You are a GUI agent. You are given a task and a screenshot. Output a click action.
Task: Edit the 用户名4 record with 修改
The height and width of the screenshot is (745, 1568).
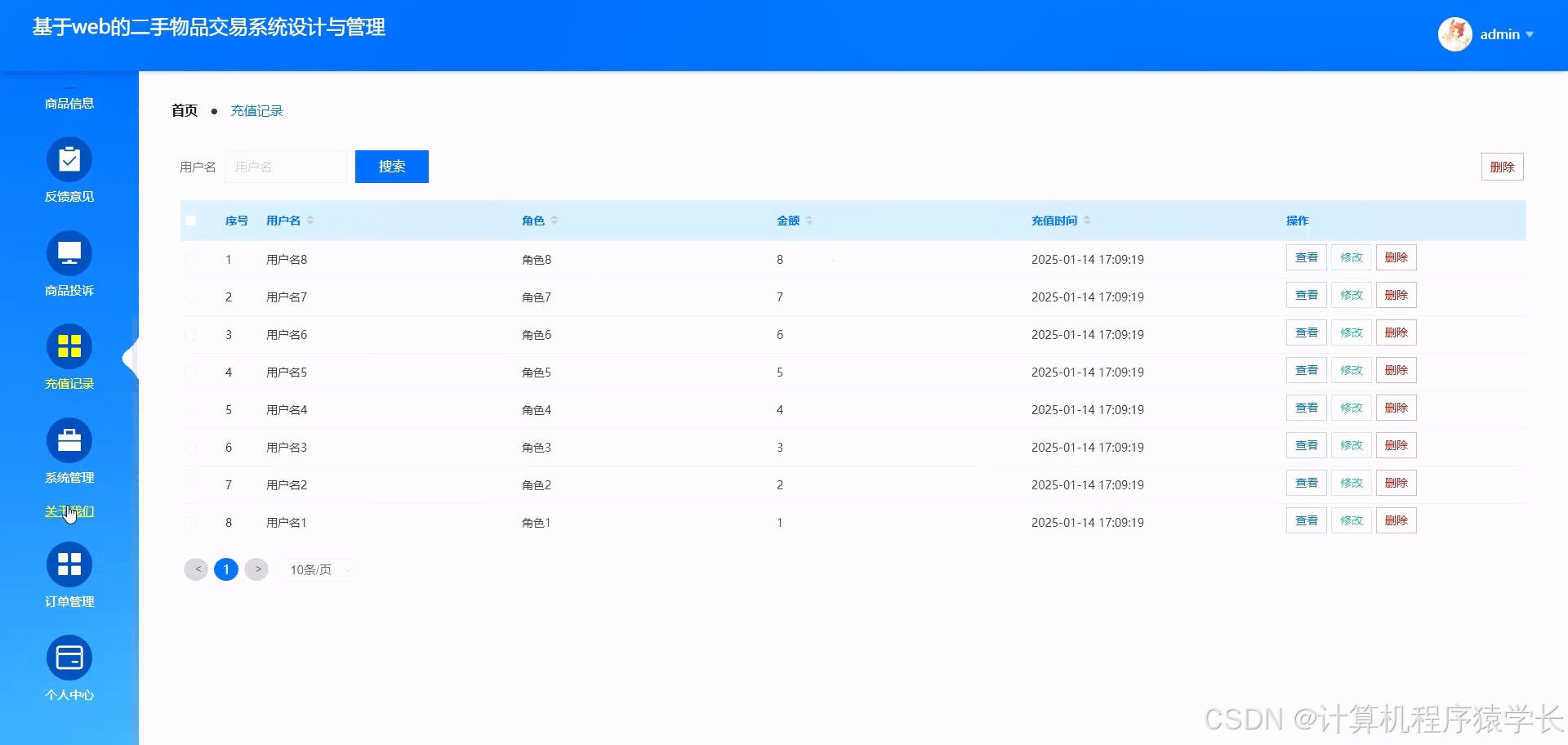(1351, 408)
